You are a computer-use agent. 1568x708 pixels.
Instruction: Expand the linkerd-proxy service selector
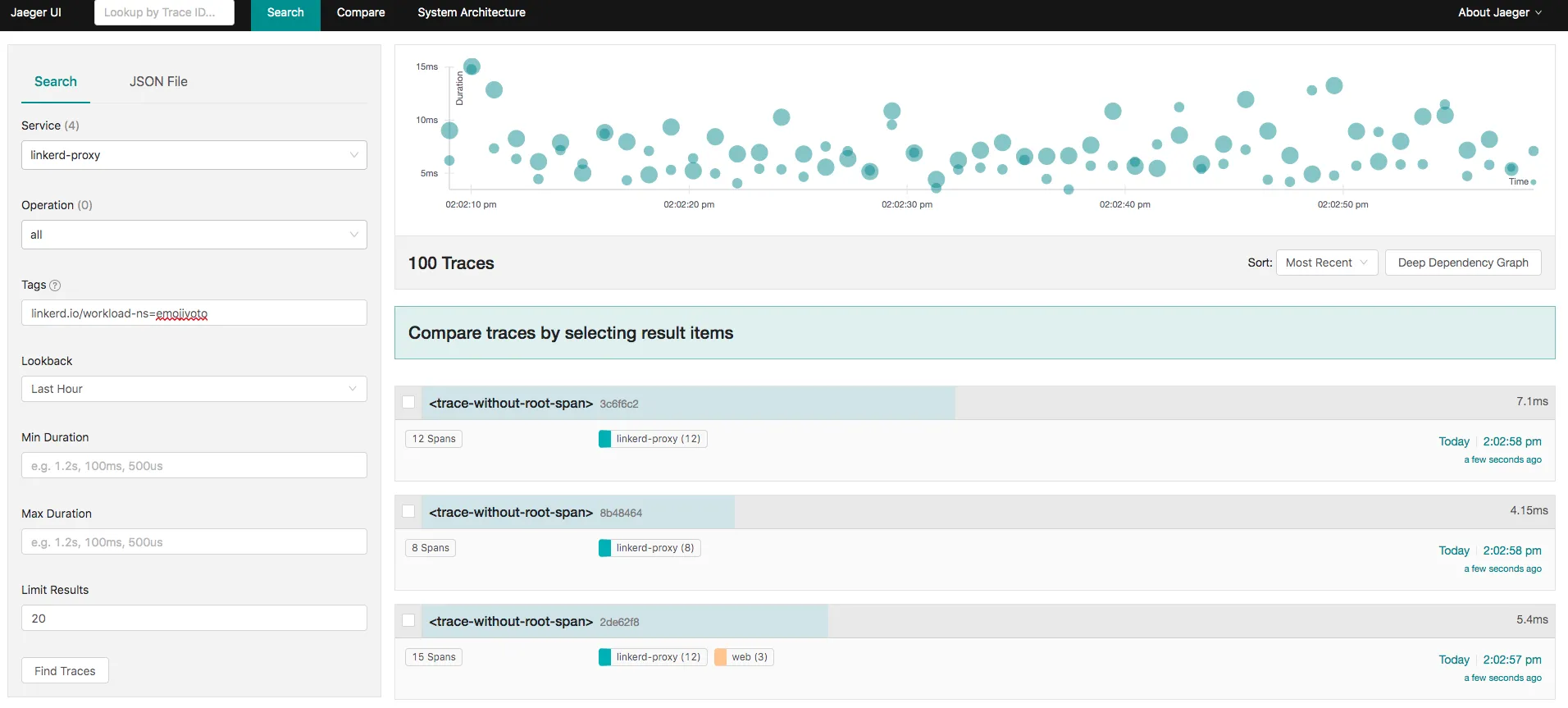click(x=194, y=155)
